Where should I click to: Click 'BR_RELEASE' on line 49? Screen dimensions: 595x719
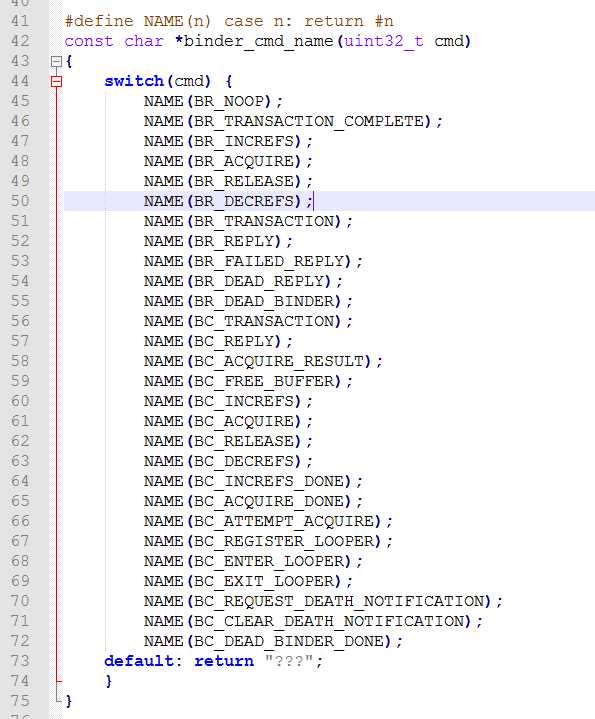click(x=244, y=181)
